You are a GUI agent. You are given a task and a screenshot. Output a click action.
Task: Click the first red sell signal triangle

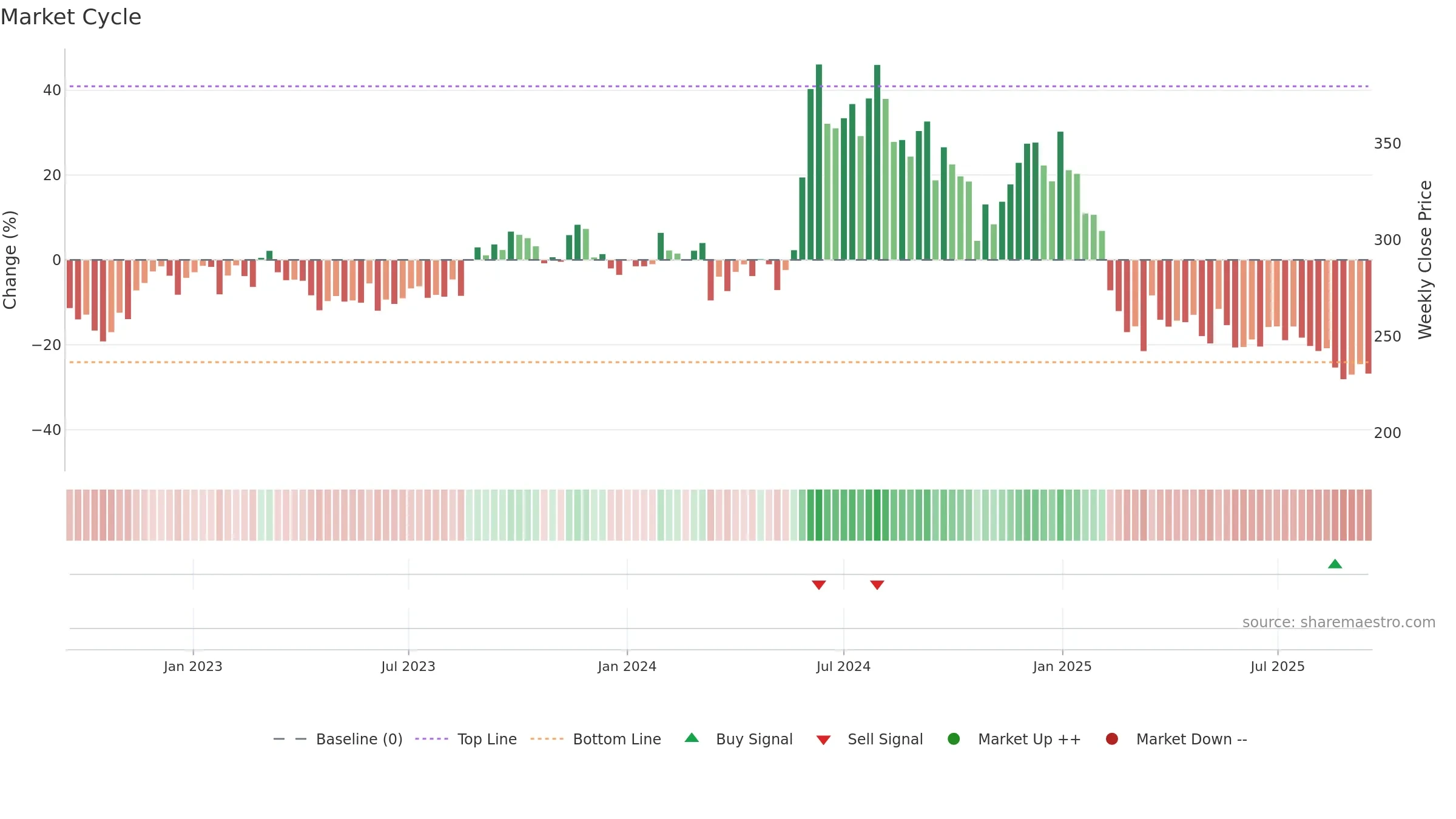click(x=819, y=585)
